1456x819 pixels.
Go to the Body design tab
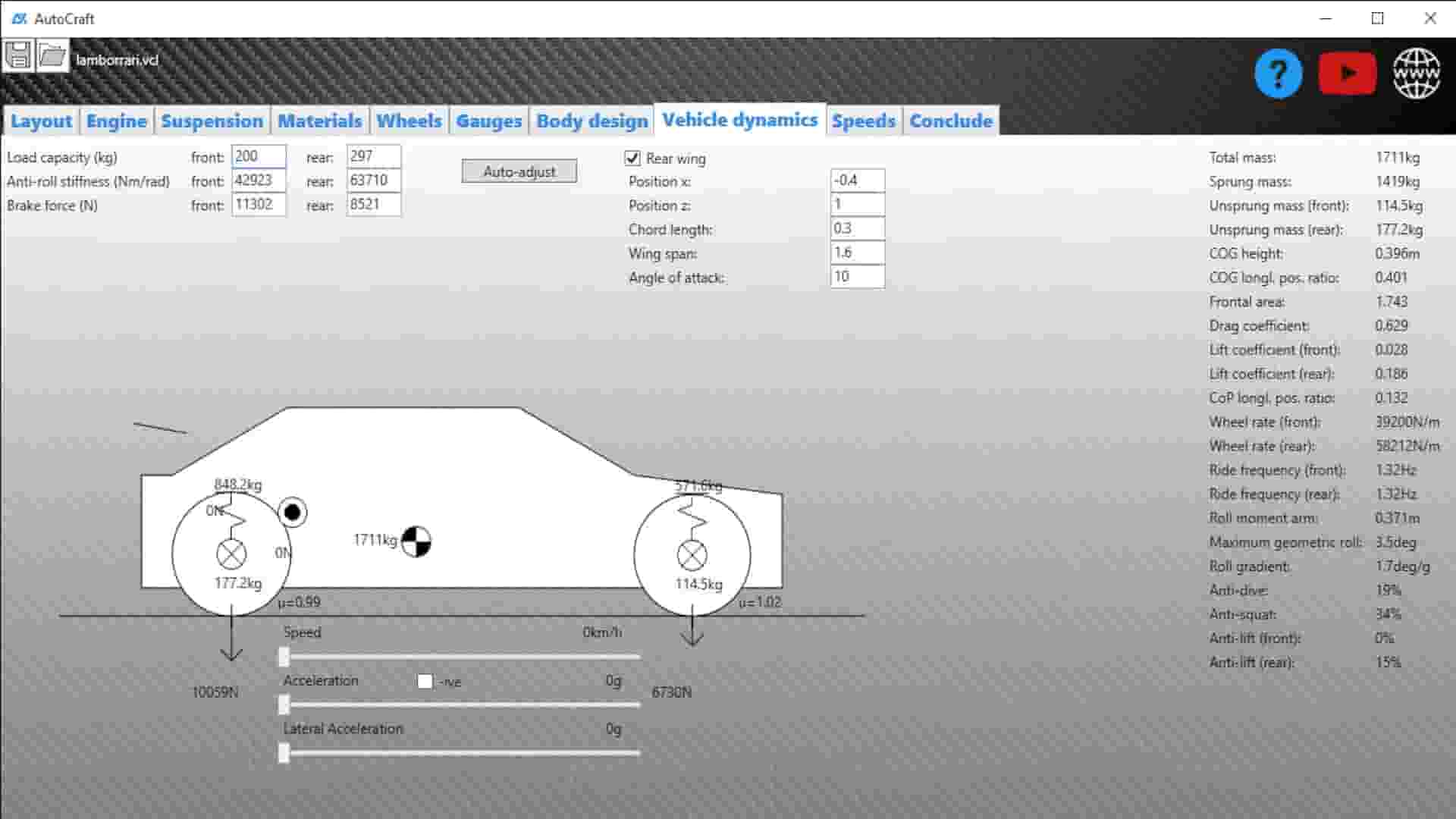pos(591,120)
